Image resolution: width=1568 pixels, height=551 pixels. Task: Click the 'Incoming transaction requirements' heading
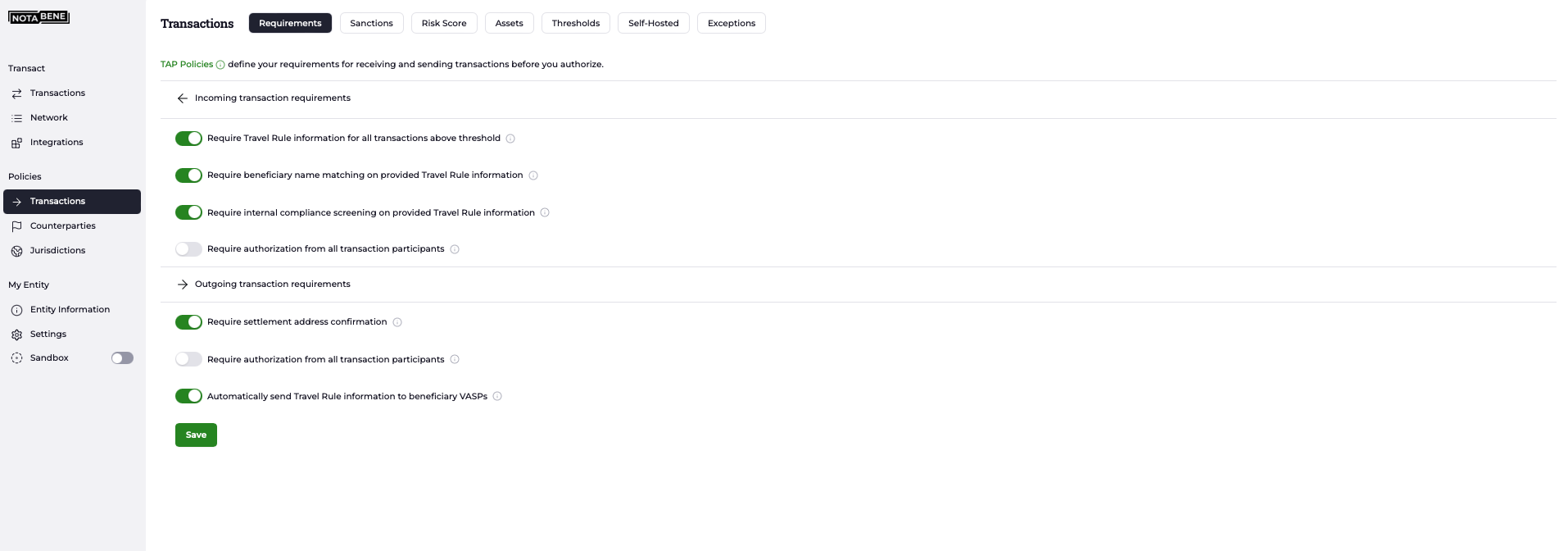click(x=273, y=98)
